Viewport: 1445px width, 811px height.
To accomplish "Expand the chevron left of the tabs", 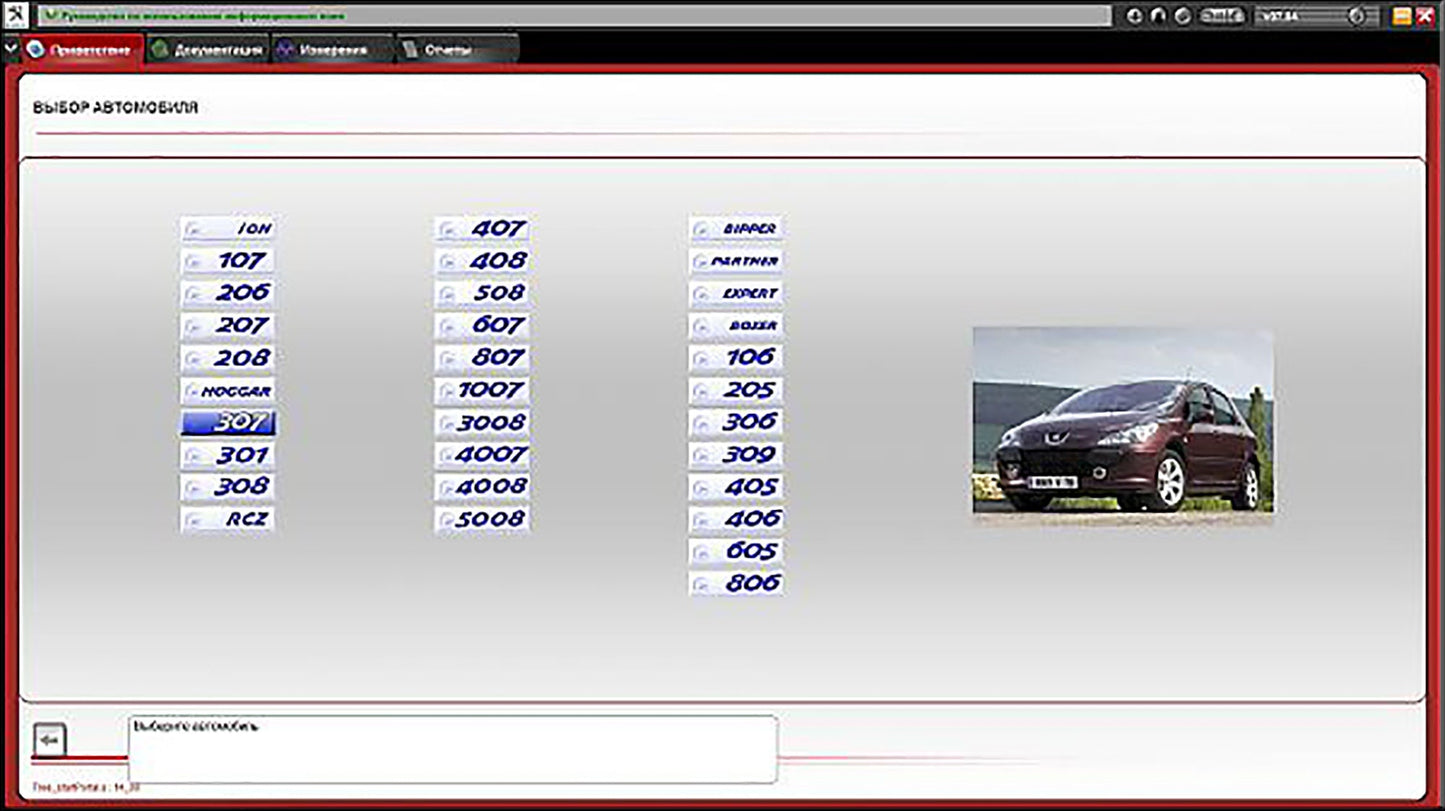I will (x=10, y=49).
